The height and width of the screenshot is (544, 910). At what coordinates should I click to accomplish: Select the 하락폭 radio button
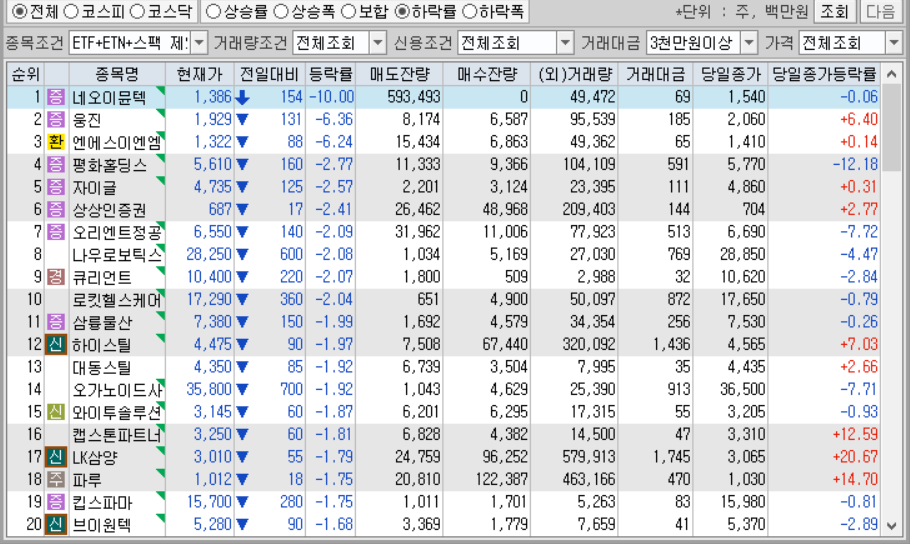(470, 11)
